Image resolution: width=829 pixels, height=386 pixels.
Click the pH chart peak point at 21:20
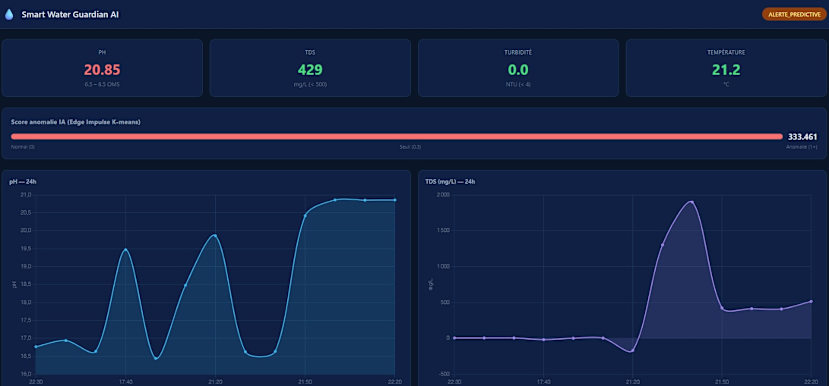(215, 236)
